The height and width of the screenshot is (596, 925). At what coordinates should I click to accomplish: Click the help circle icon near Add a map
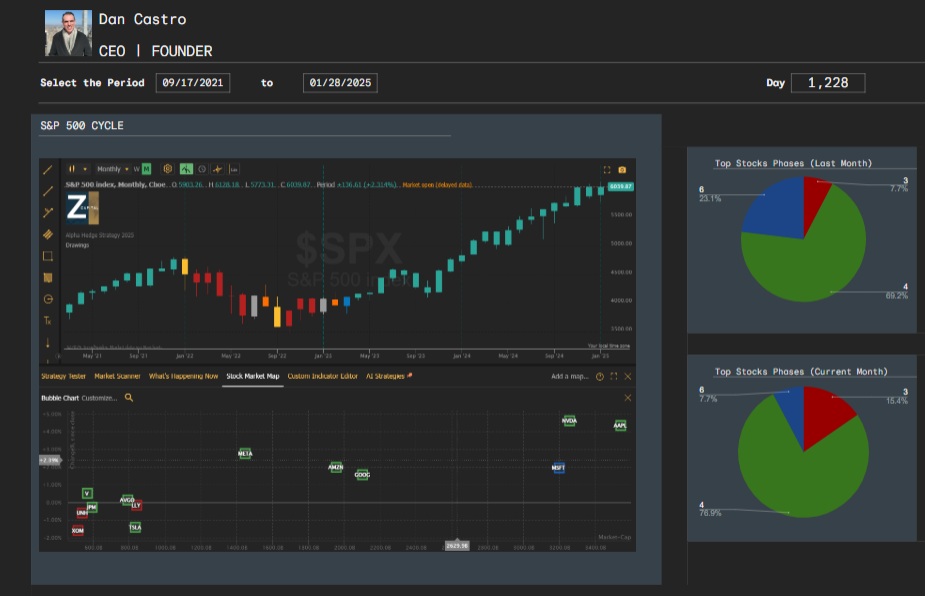tap(599, 376)
